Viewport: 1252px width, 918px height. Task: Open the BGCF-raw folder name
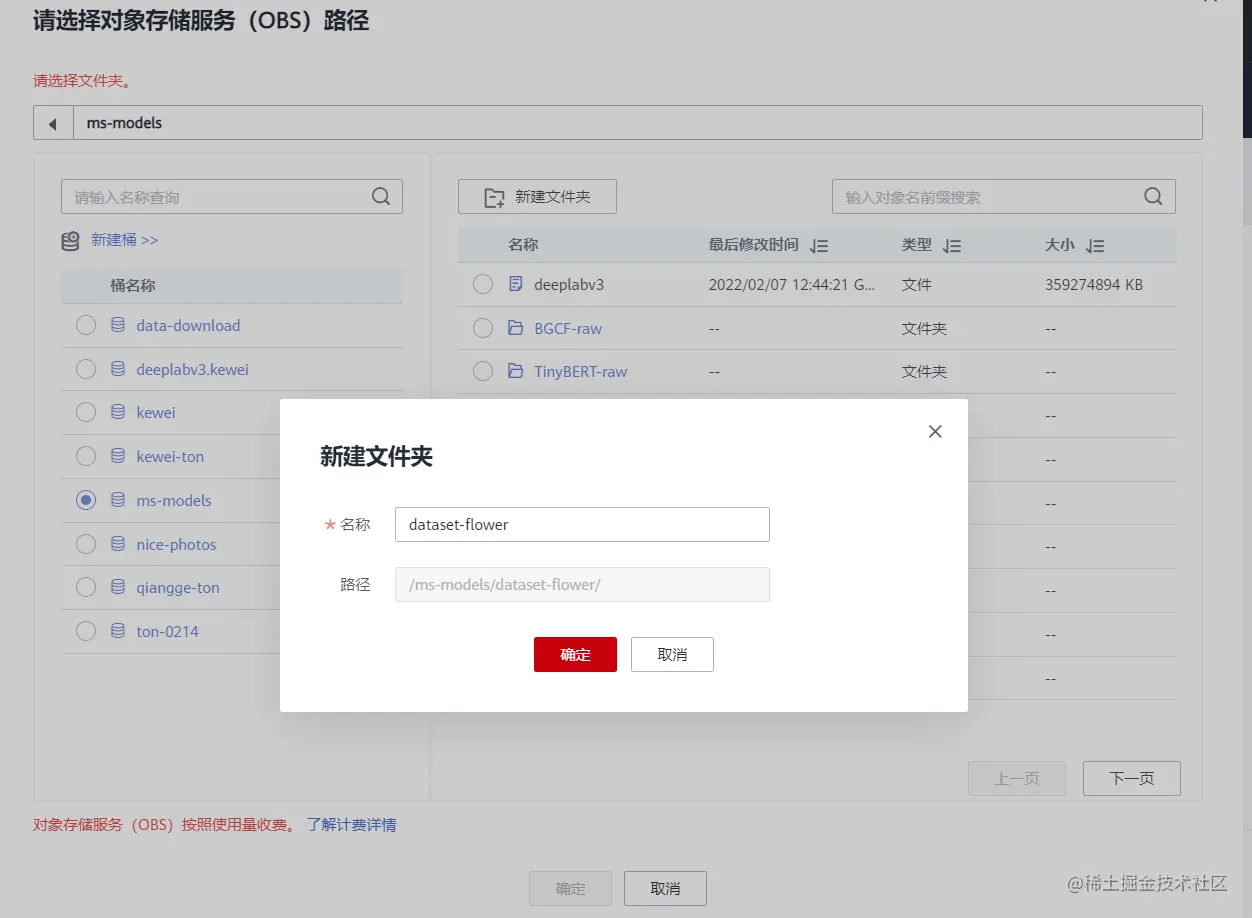[568, 328]
